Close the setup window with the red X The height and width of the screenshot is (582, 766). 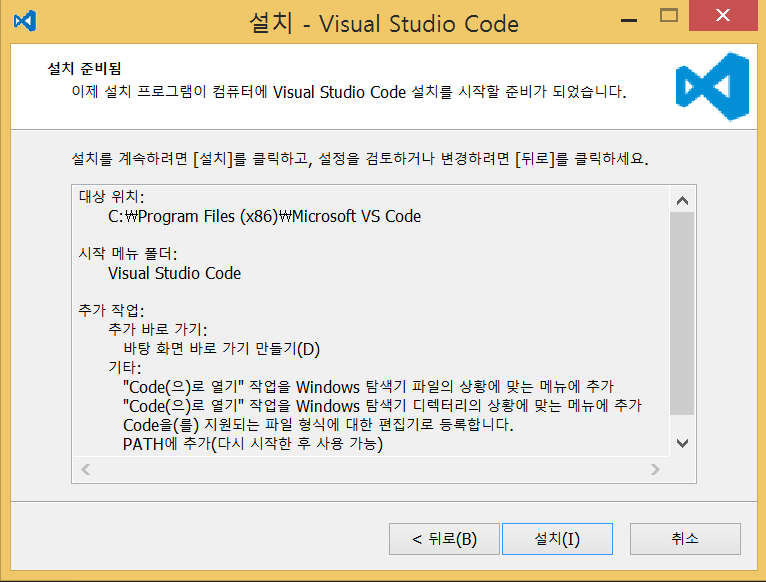[723, 15]
